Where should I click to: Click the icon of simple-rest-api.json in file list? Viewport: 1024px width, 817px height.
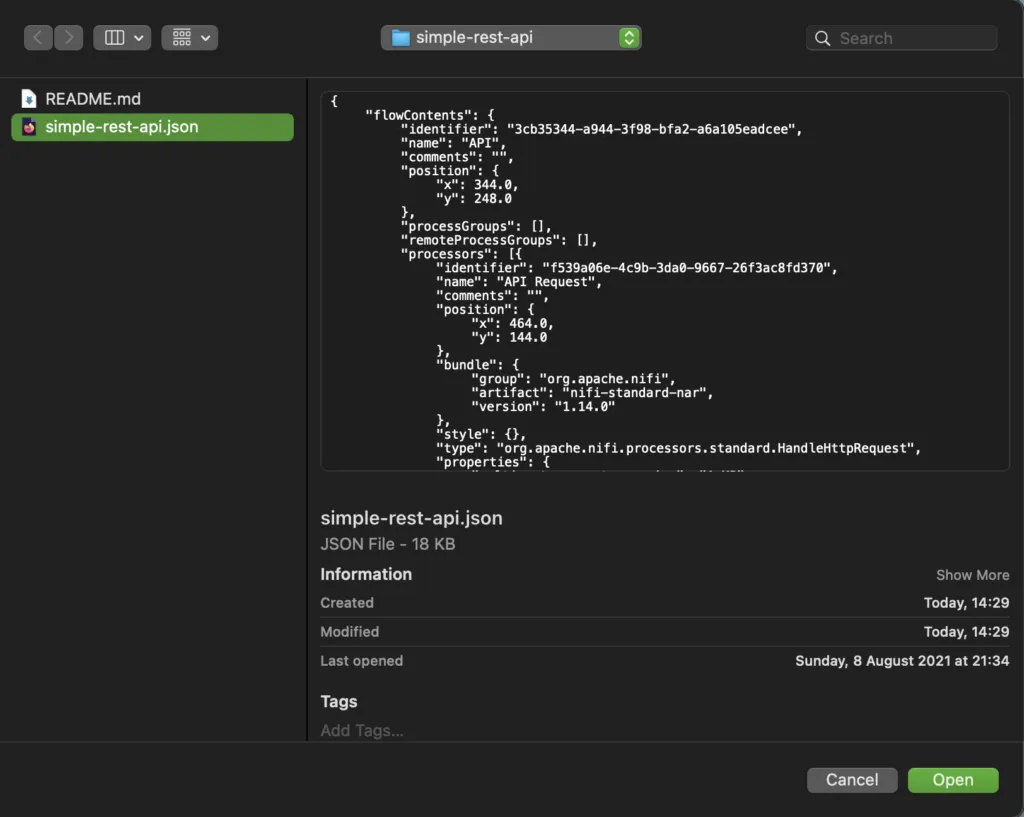pyautogui.click(x=29, y=127)
